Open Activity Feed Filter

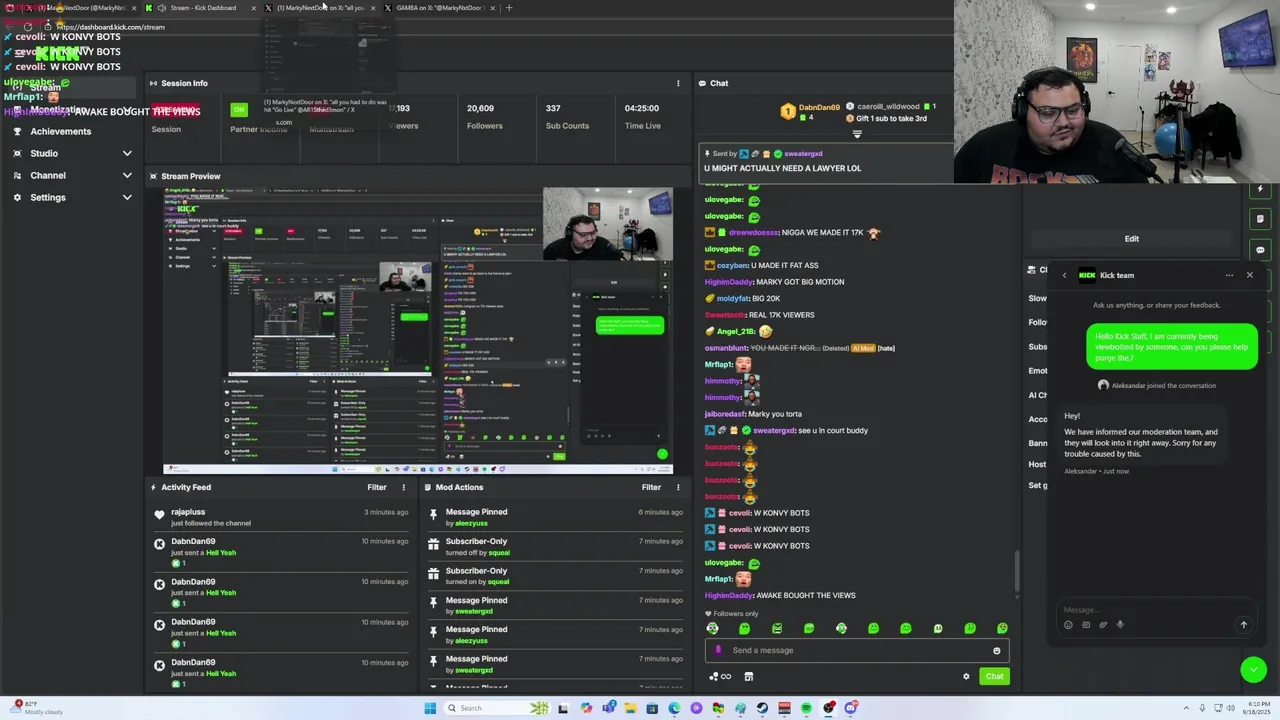point(376,487)
